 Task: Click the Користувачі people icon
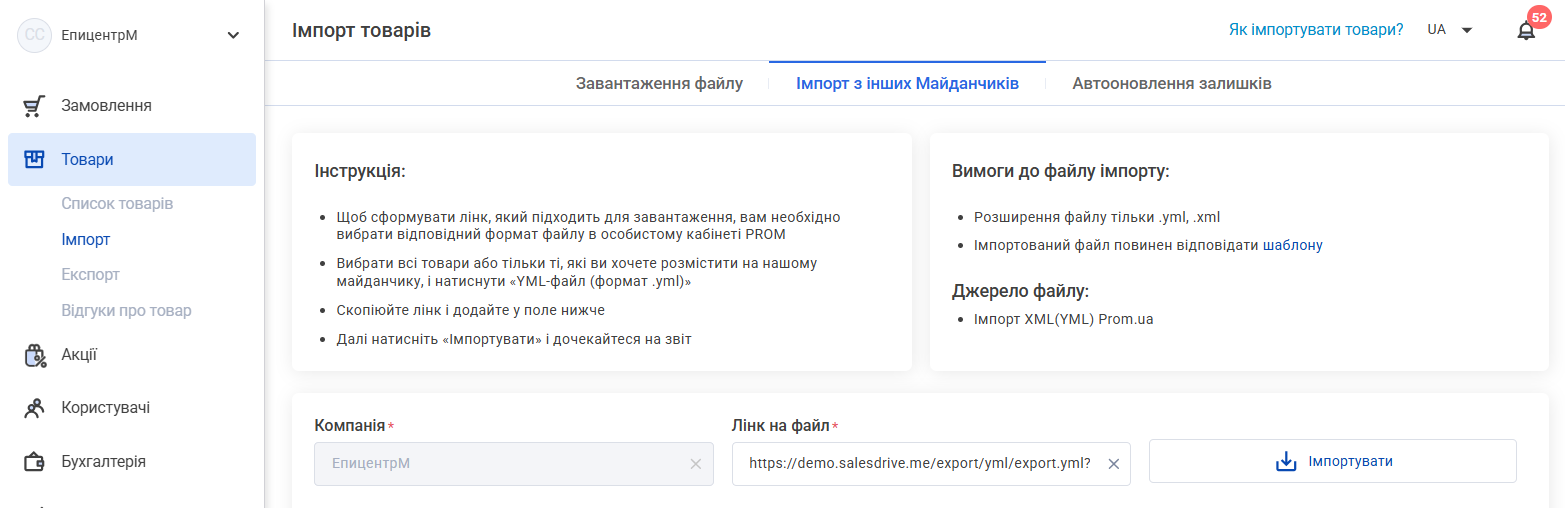pyautogui.click(x=35, y=408)
